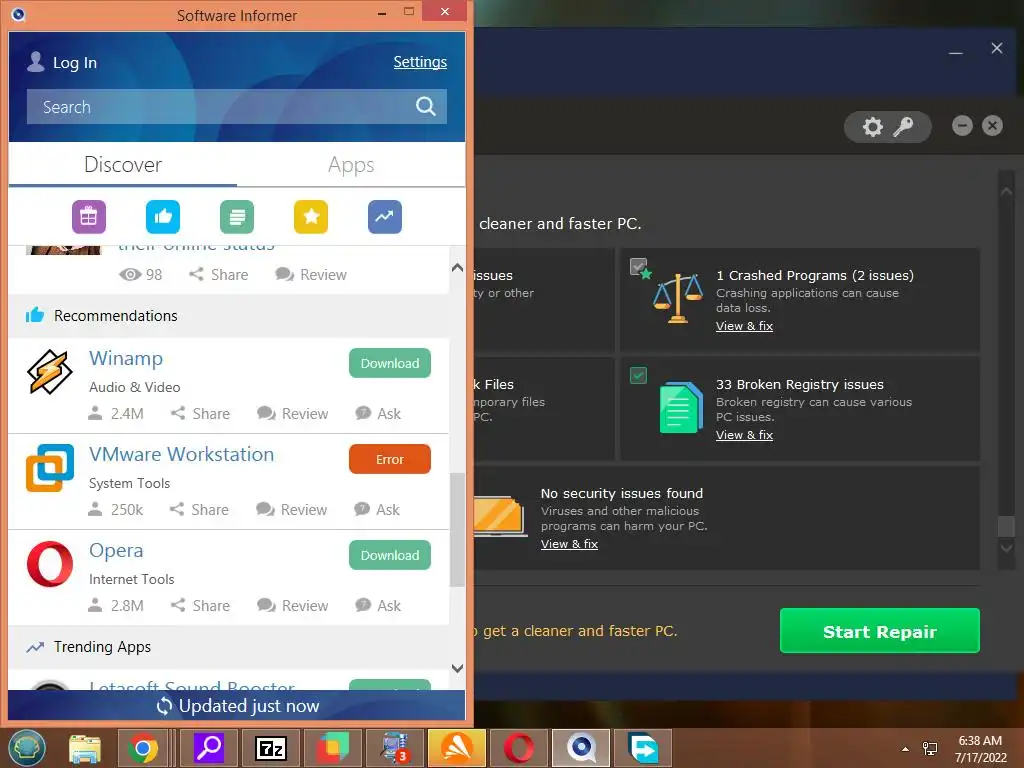Click the Start button globe icon
The height and width of the screenshot is (768, 1024).
point(27,748)
